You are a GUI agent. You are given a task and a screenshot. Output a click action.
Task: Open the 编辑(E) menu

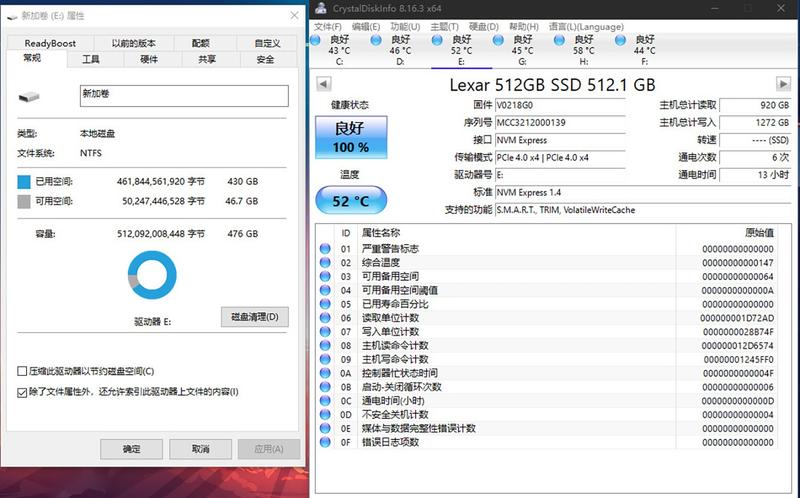(x=366, y=27)
